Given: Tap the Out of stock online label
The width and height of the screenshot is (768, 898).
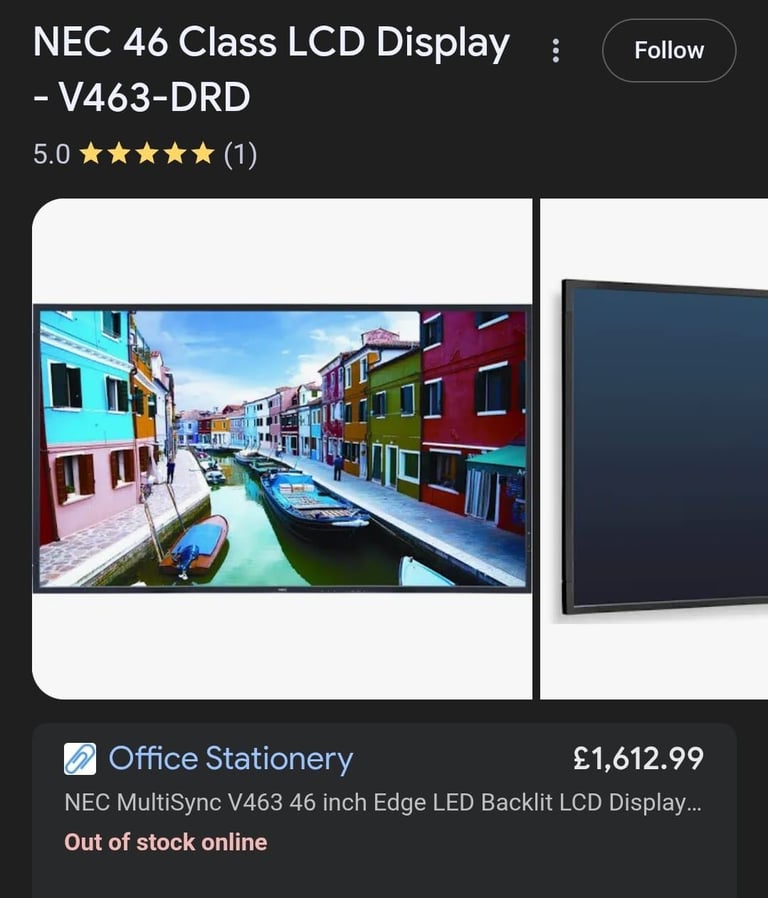Looking at the screenshot, I should coord(166,842).
